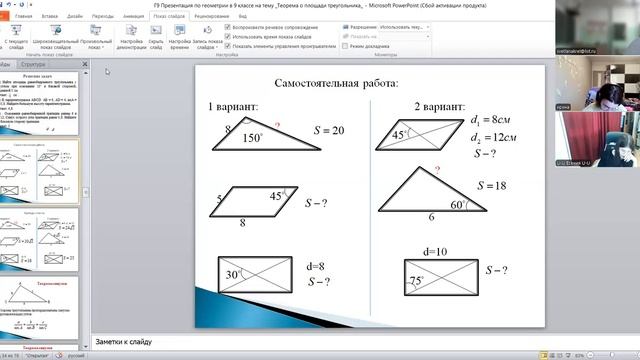640x360 pixels.
Task: Switch to Вид (View) ribbon tab
Action: 242,16
